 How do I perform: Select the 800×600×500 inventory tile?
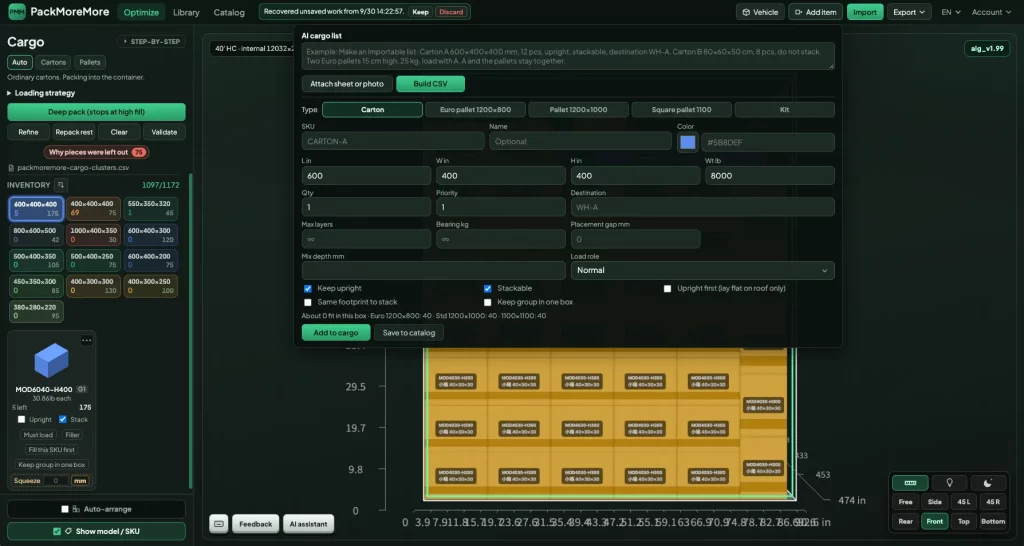(x=37, y=235)
